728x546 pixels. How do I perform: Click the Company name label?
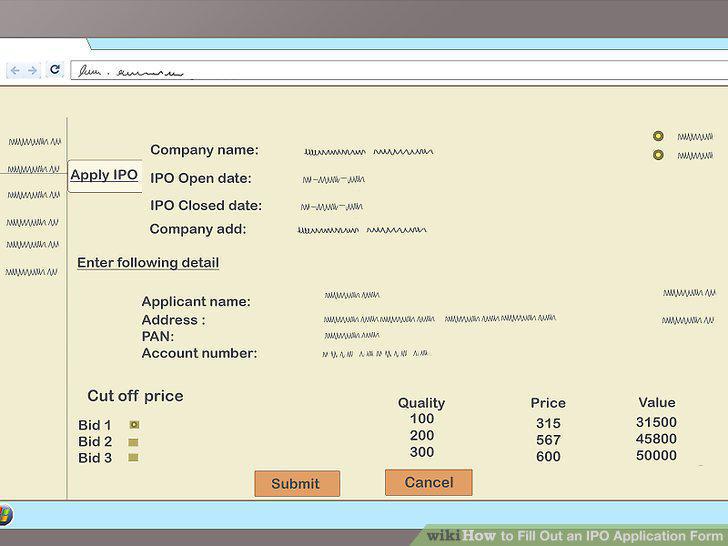(x=204, y=150)
